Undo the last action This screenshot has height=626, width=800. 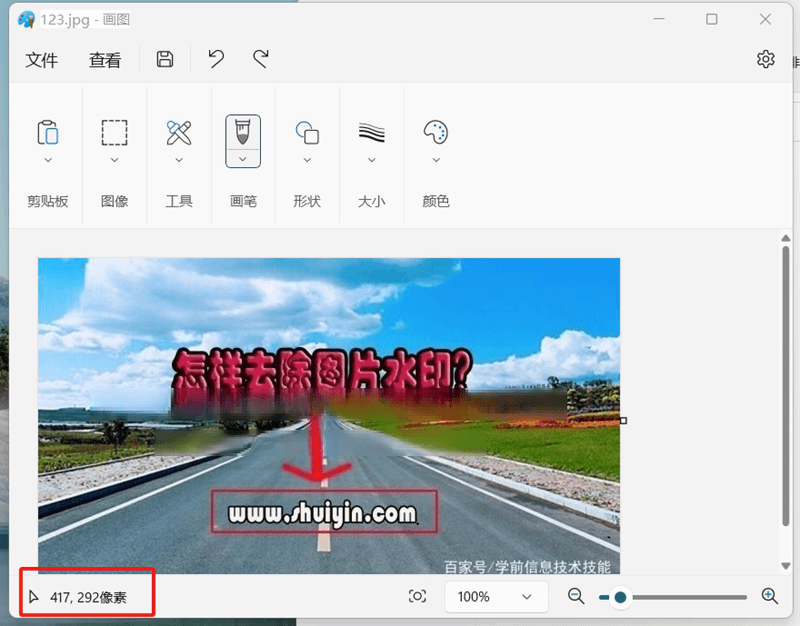[x=216, y=60]
